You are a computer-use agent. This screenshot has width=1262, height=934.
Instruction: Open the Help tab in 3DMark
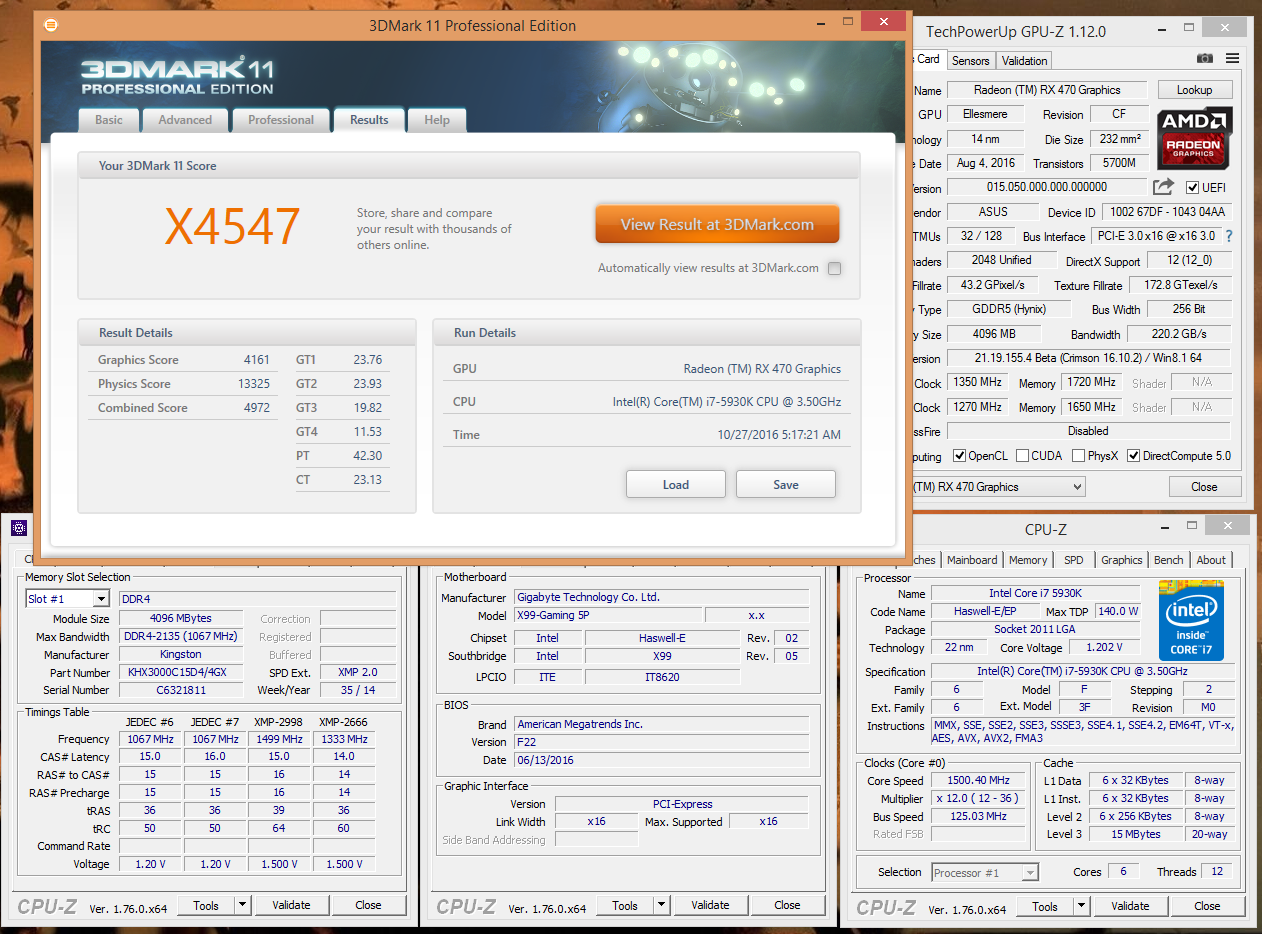pos(437,120)
